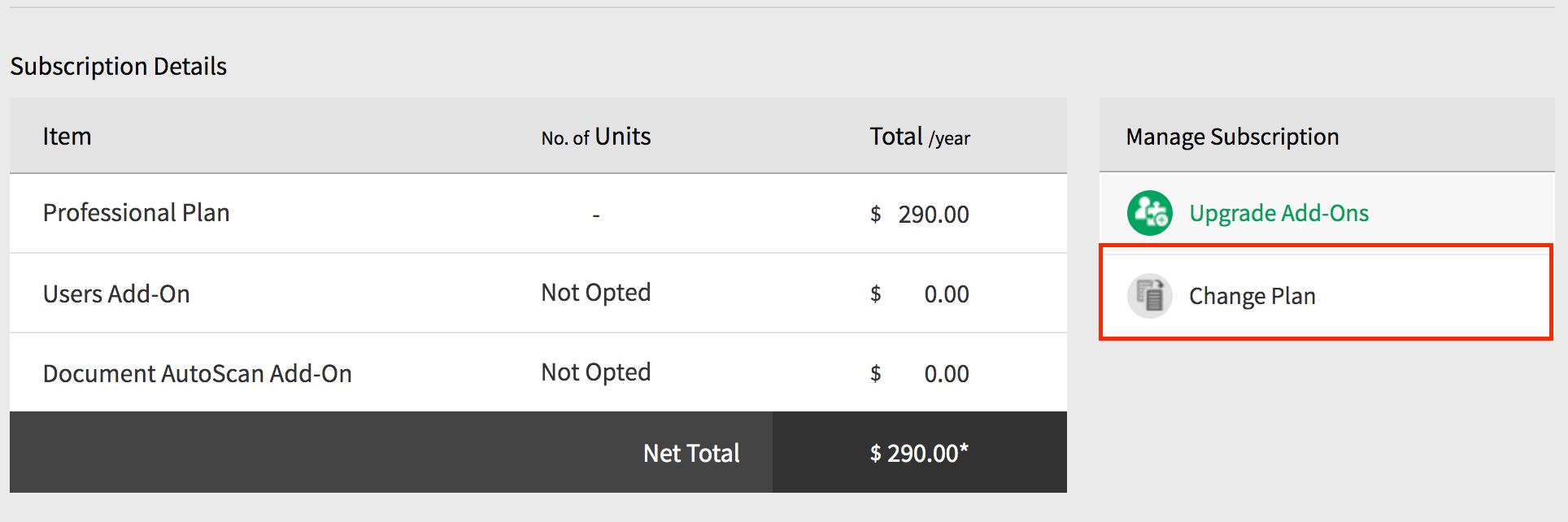Click Not Opted in Document AutoScan row
Screen dimensions: 1568x522
coord(596,372)
